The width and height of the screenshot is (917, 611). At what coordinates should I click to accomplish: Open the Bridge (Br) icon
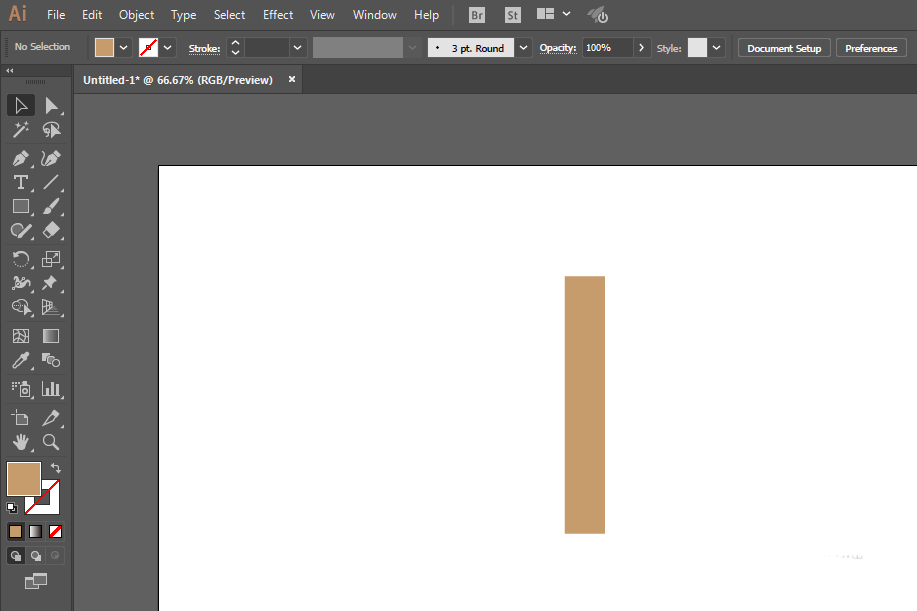tap(477, 15)
